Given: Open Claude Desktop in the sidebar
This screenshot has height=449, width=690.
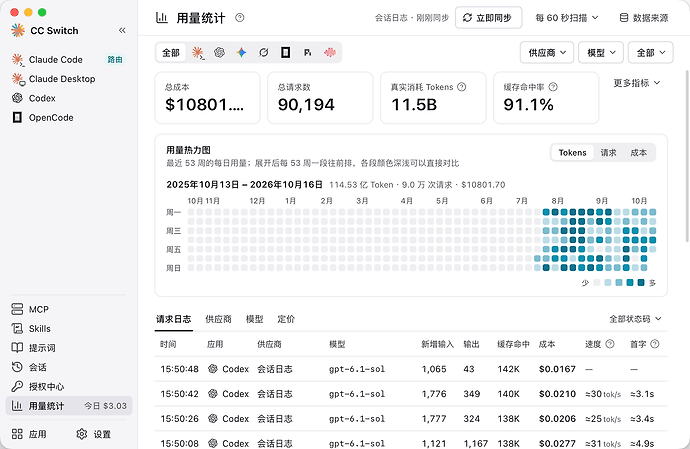Looking at the screenshot, I should [x=69, y=79].
